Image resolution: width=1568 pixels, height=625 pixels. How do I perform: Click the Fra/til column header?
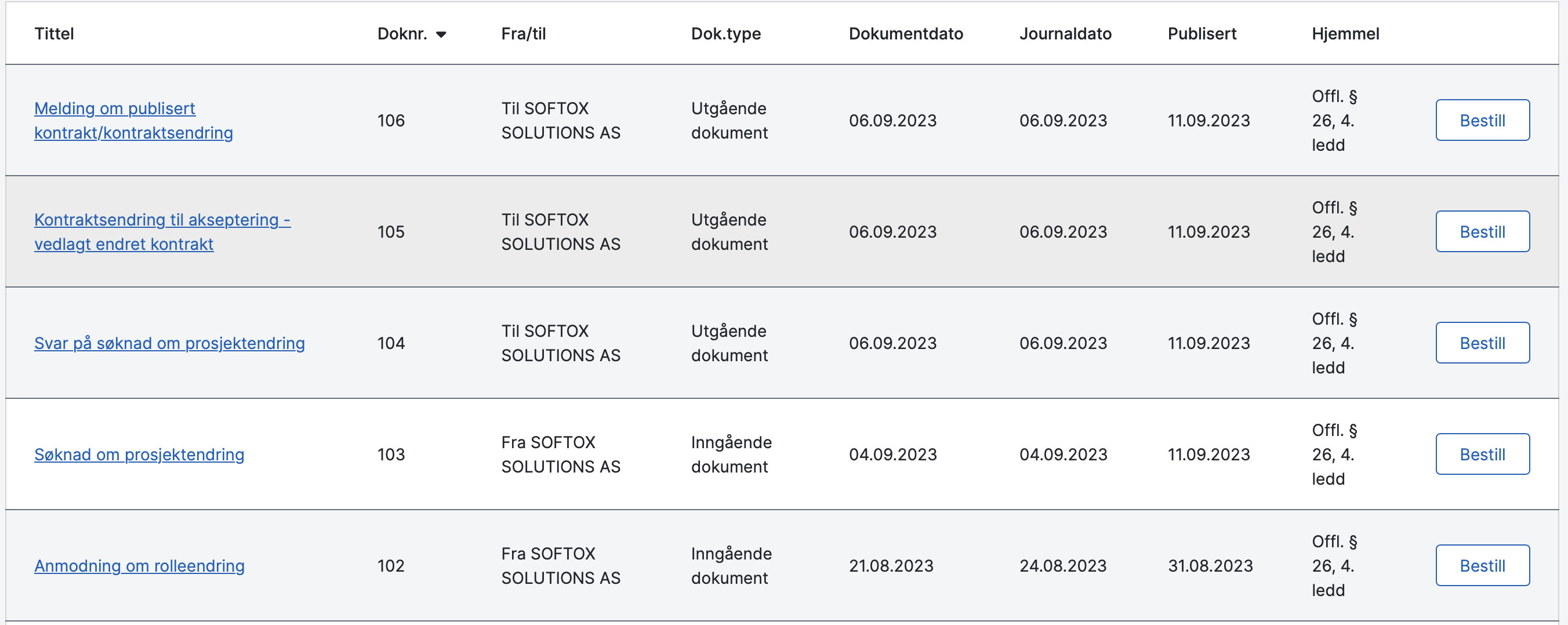(523, 34)
